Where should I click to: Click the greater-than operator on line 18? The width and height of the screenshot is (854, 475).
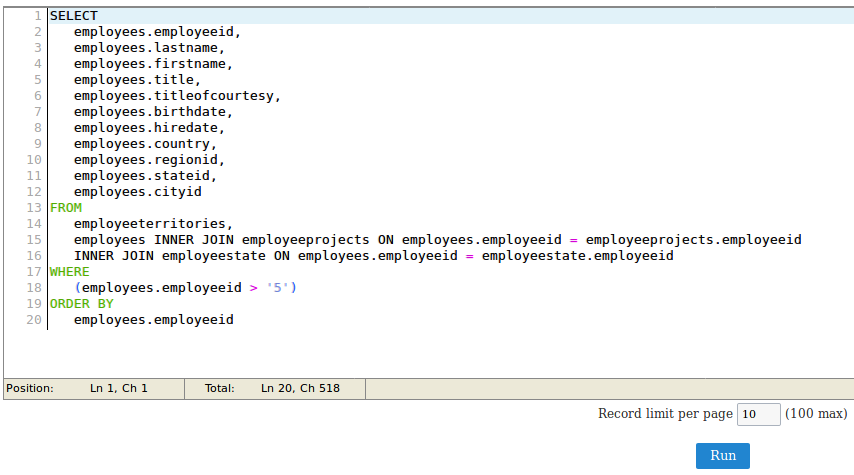(254, 288)
